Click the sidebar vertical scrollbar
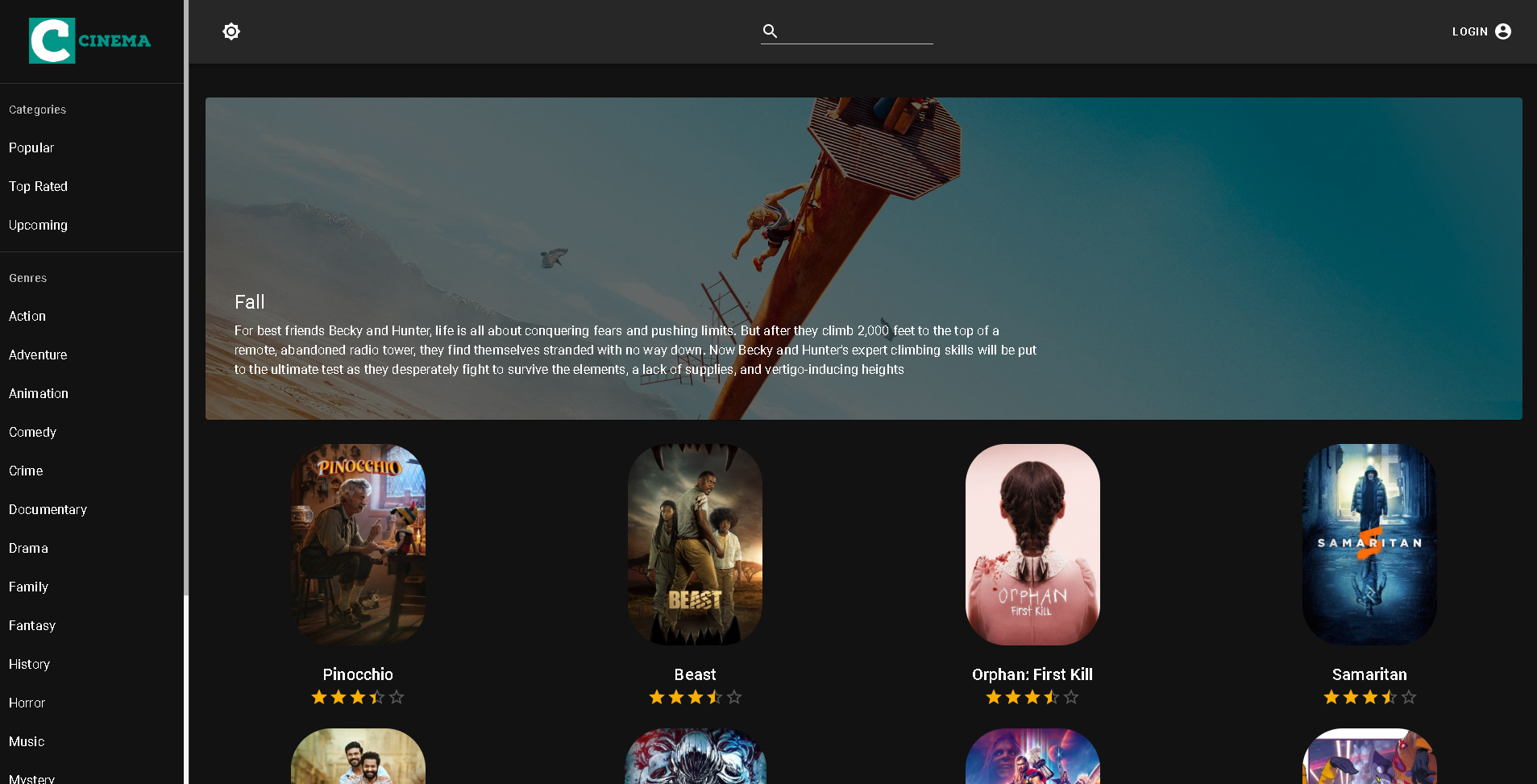The height and width of the screenshot is (784, 1537). tap(186, 298)
